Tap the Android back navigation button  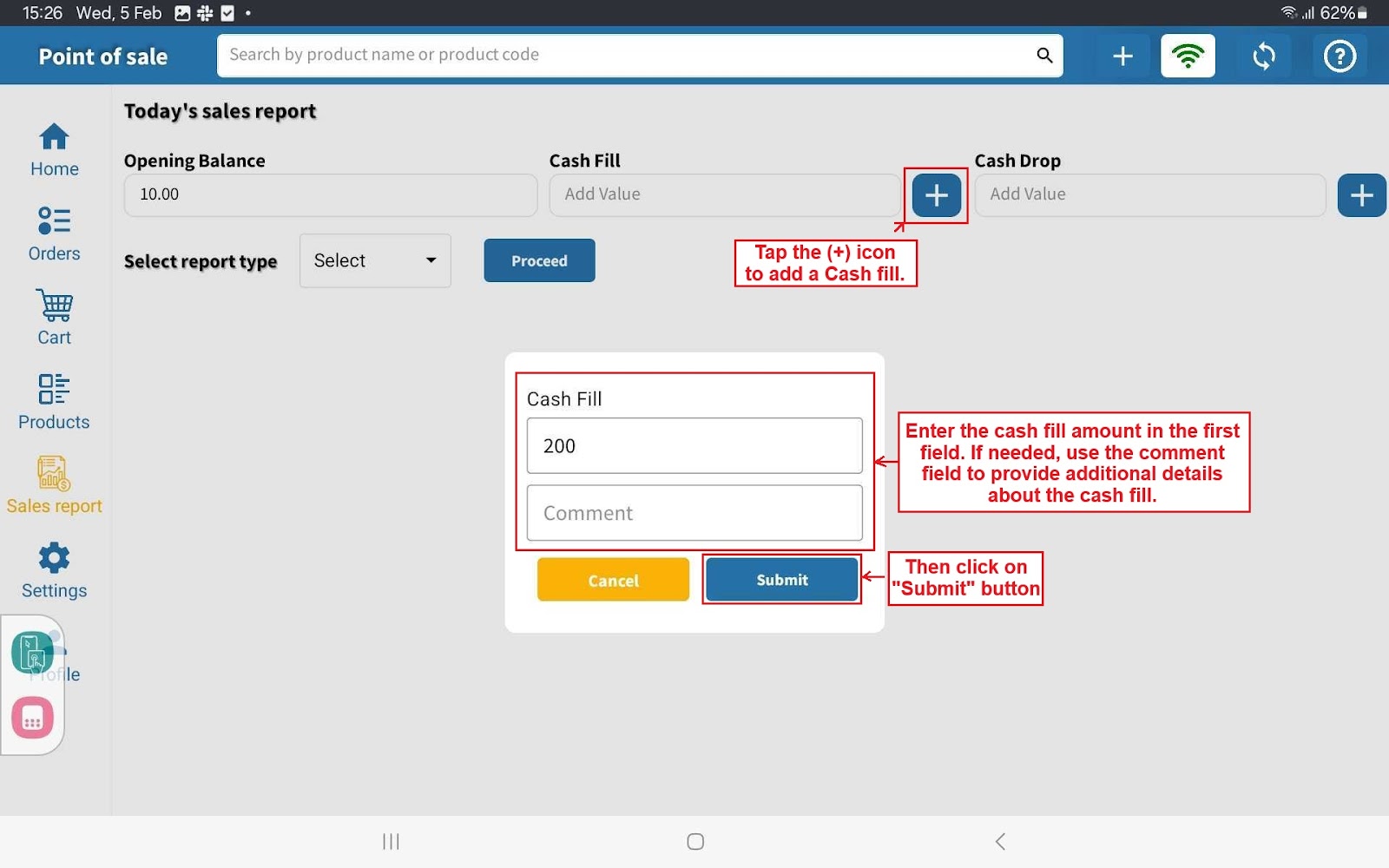[x=1000, y=841]
